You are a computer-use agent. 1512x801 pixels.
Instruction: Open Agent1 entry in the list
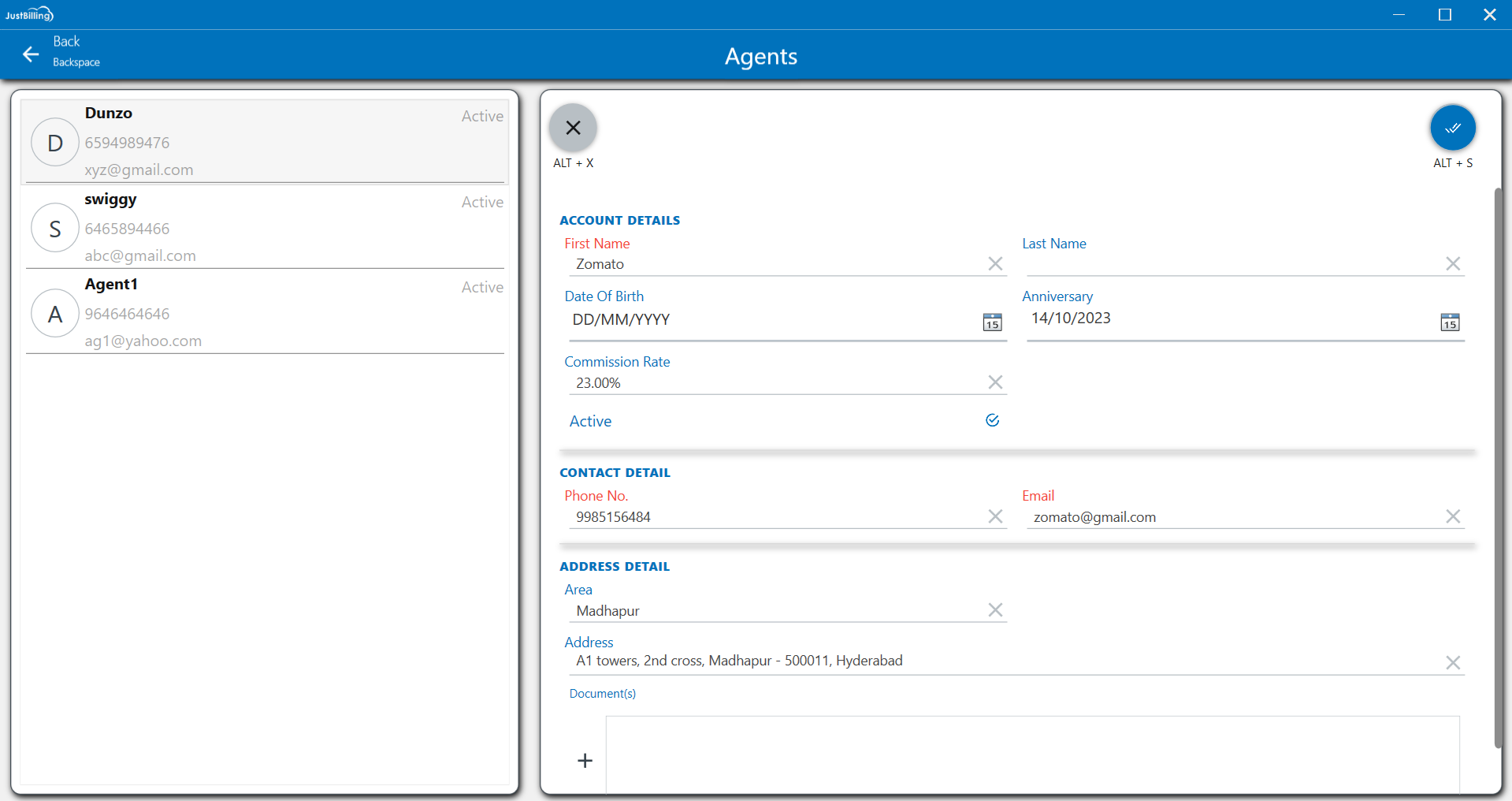[x=265, y=313]
